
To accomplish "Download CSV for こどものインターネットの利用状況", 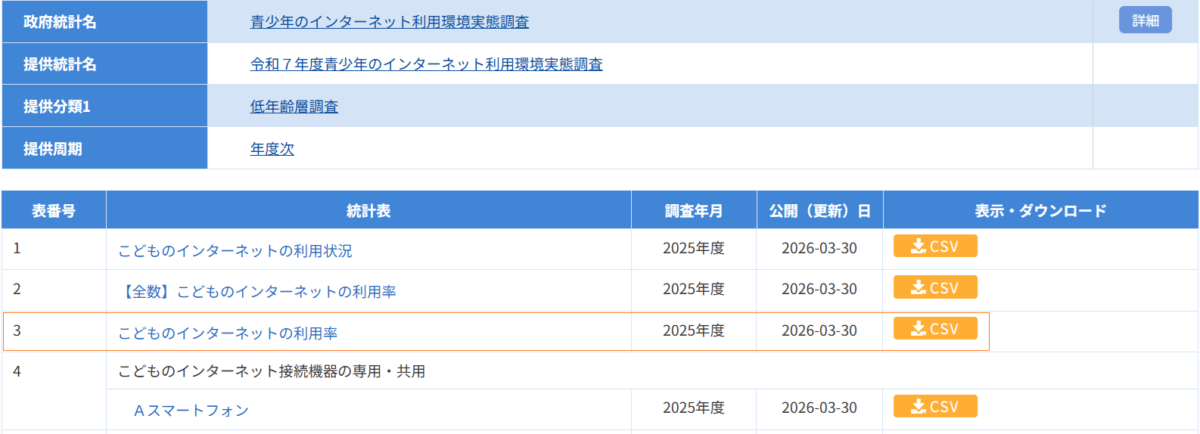I will [934, 247].
